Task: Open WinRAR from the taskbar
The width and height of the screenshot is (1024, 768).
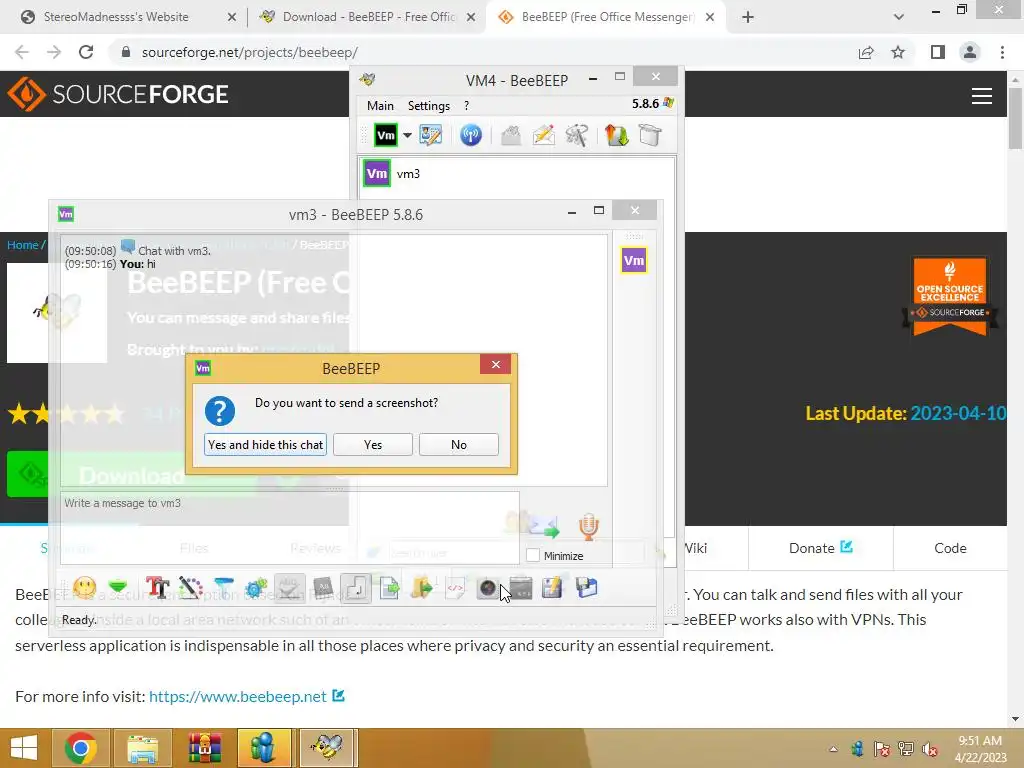Action: point(204,748)
